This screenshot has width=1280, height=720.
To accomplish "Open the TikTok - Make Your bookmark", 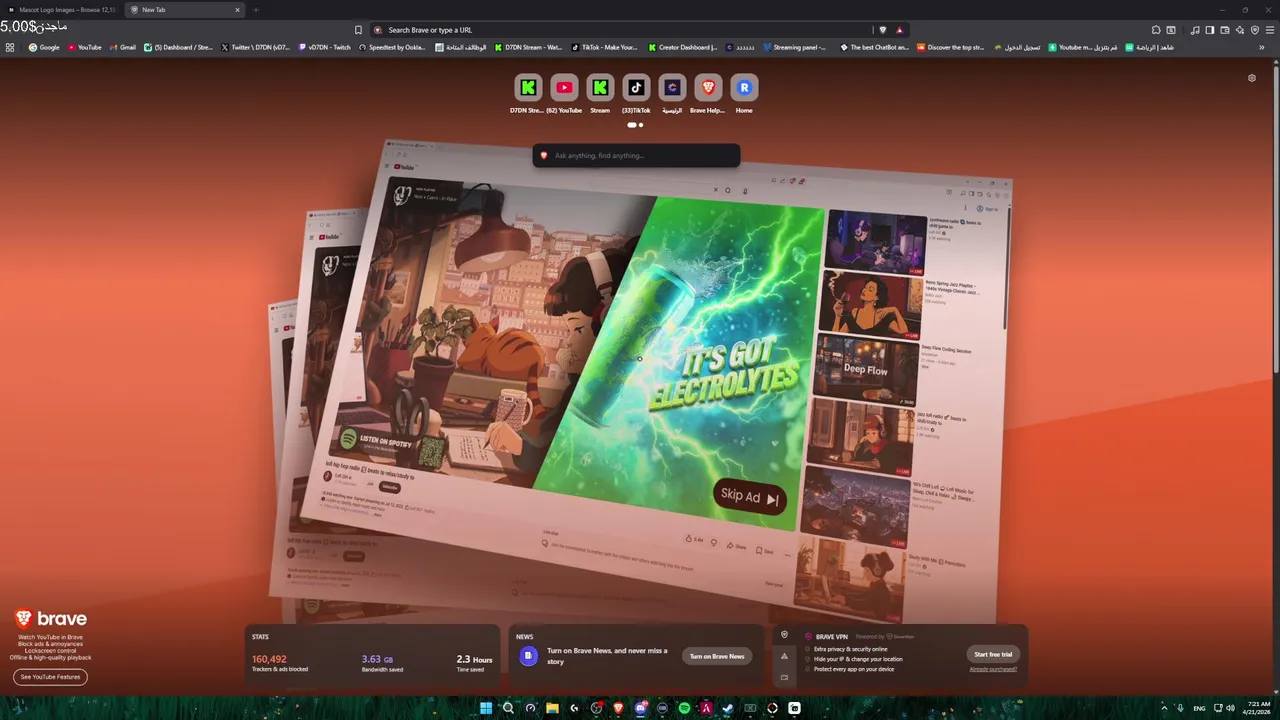I will coord(604,47).
